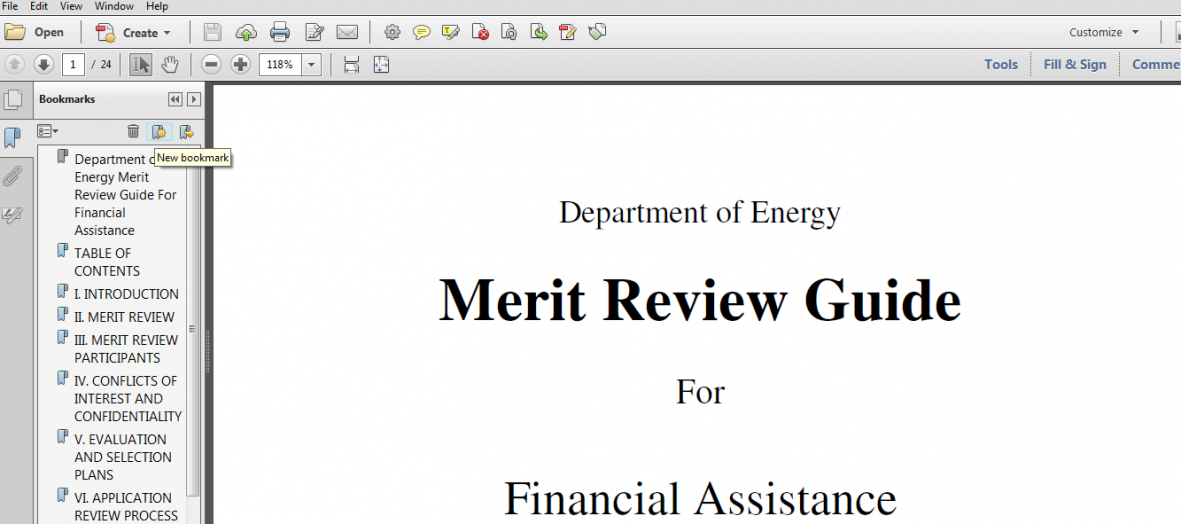Click the cloud upload icon
This screenshot has height=524, width=1181.
coord(246,32)
